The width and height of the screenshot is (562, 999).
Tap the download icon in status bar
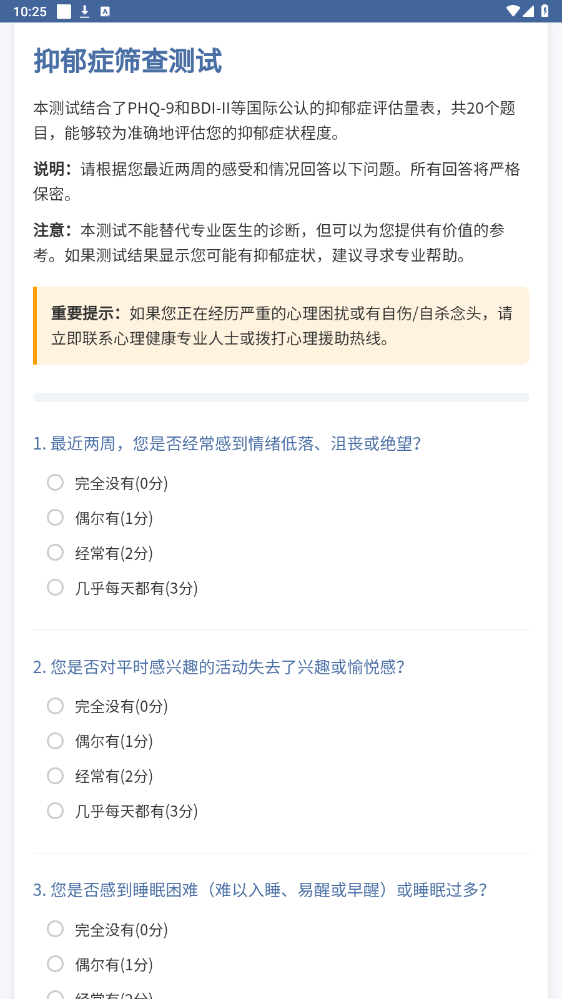tap(85, 11)
